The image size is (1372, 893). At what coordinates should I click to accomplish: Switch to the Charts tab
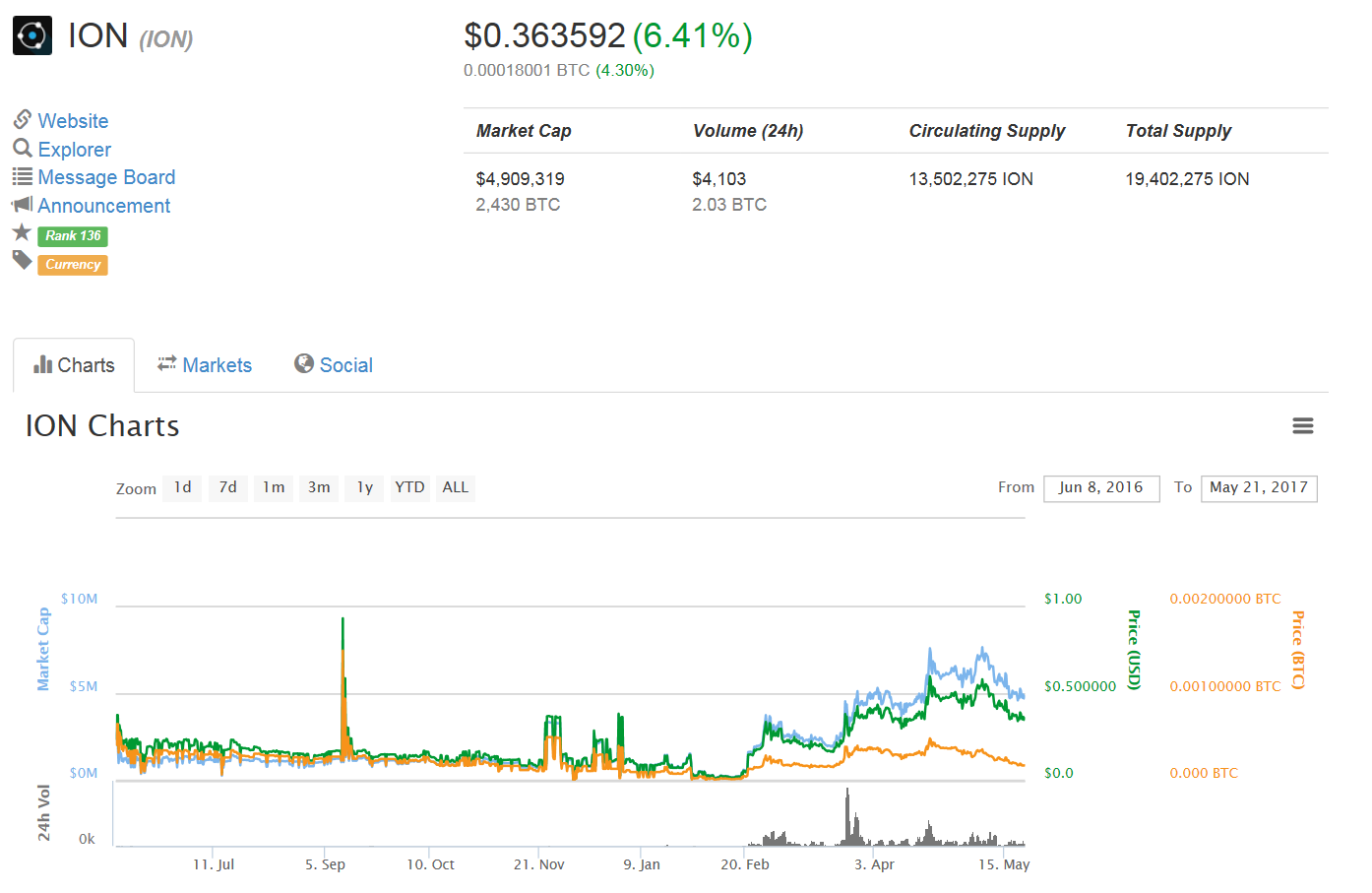(74, 365)
